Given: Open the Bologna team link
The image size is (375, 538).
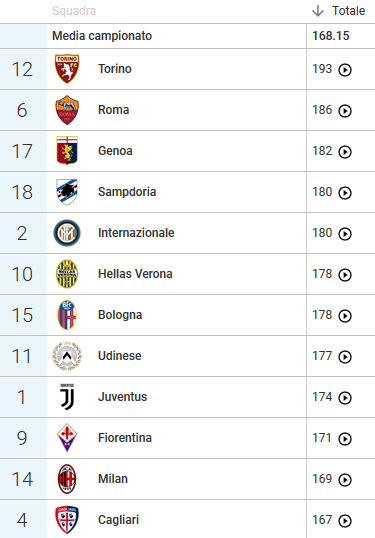Looking at the screenshot, I should 120,315.
